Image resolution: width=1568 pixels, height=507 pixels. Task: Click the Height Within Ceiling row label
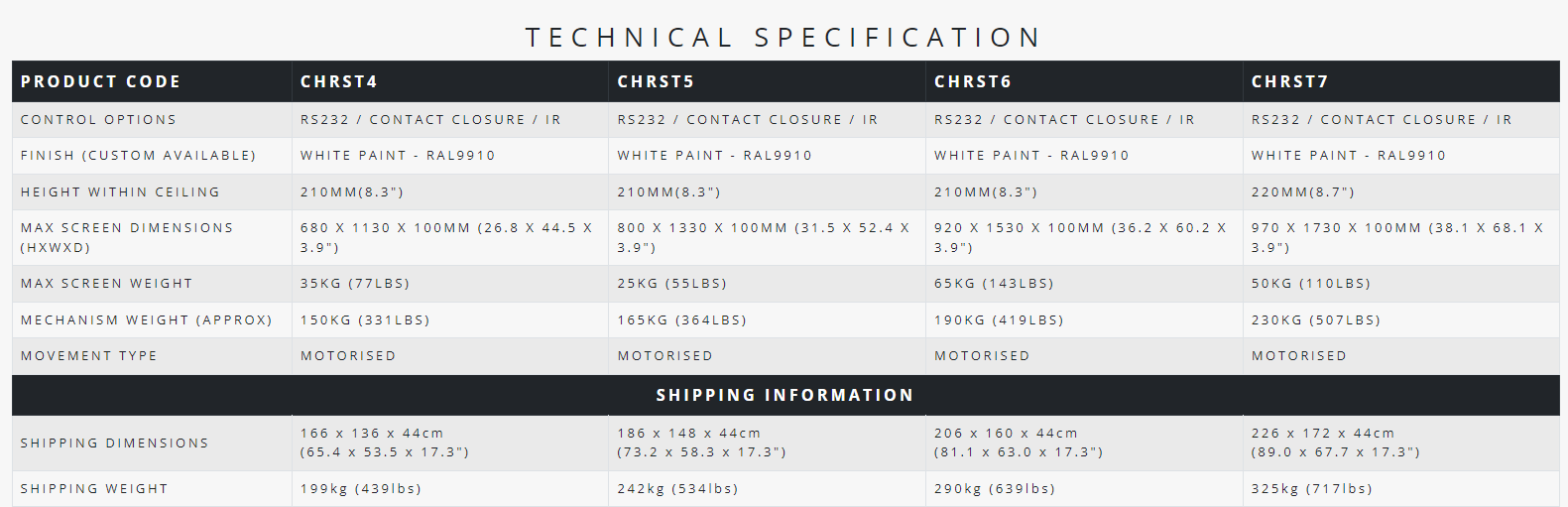point(120,191)
